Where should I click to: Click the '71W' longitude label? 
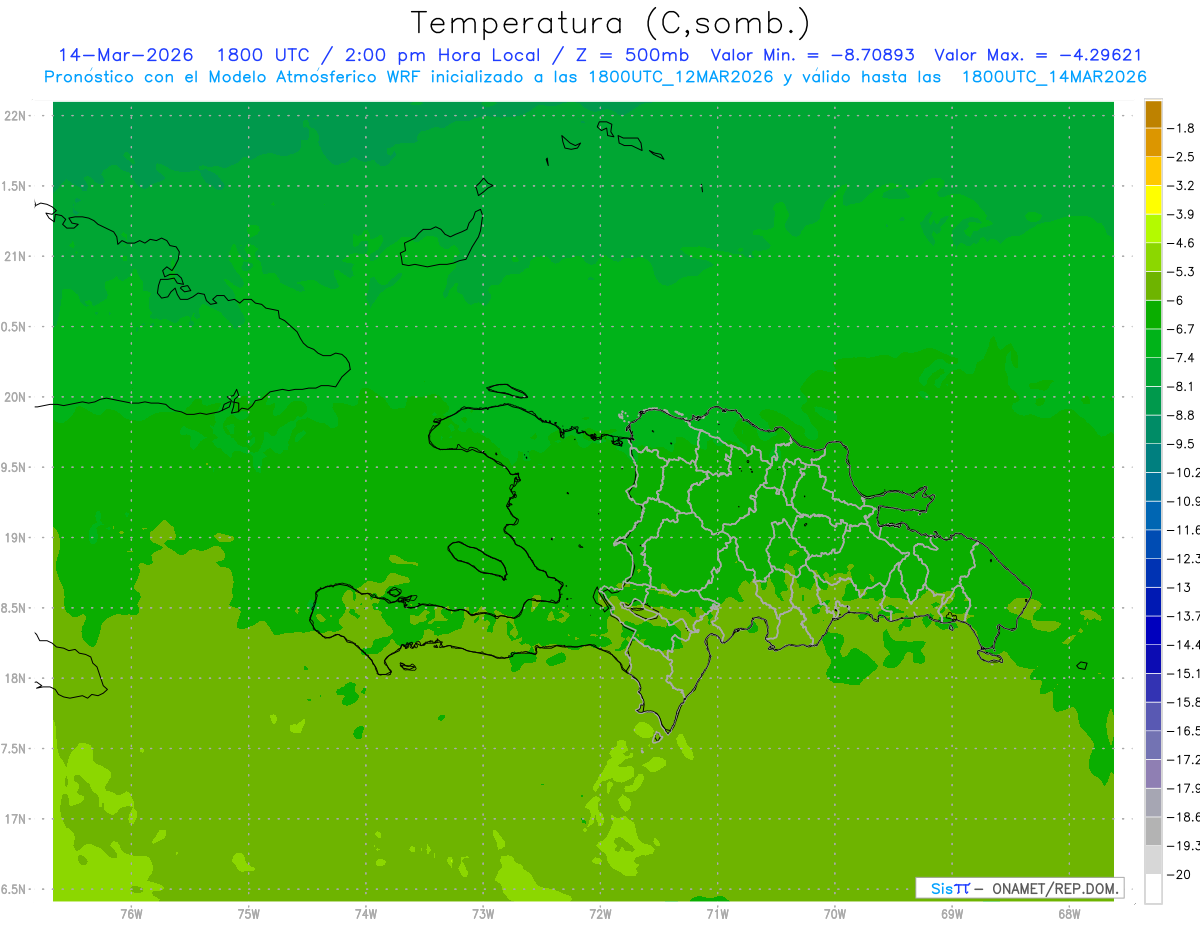tap(717, 914)
